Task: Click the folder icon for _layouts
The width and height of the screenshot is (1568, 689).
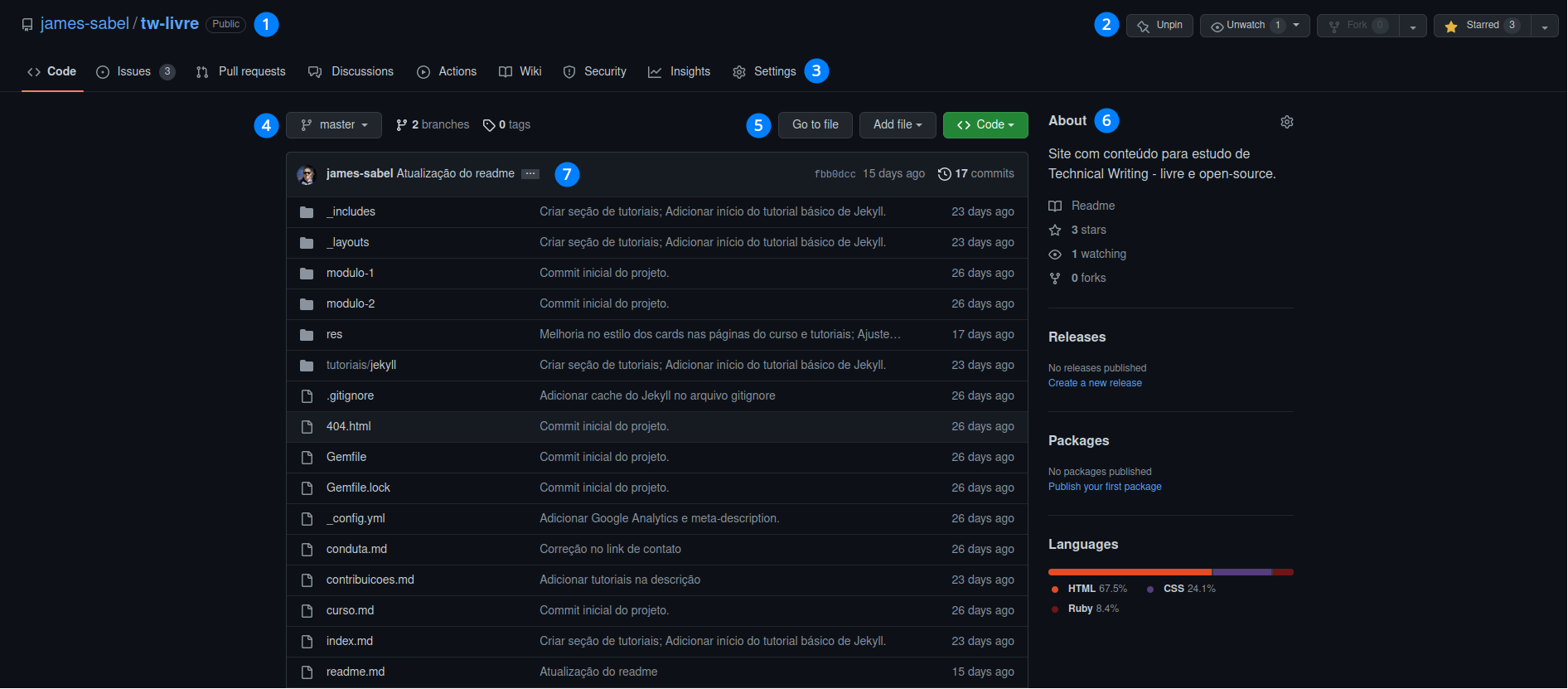Action: click(x=307, y=243)
